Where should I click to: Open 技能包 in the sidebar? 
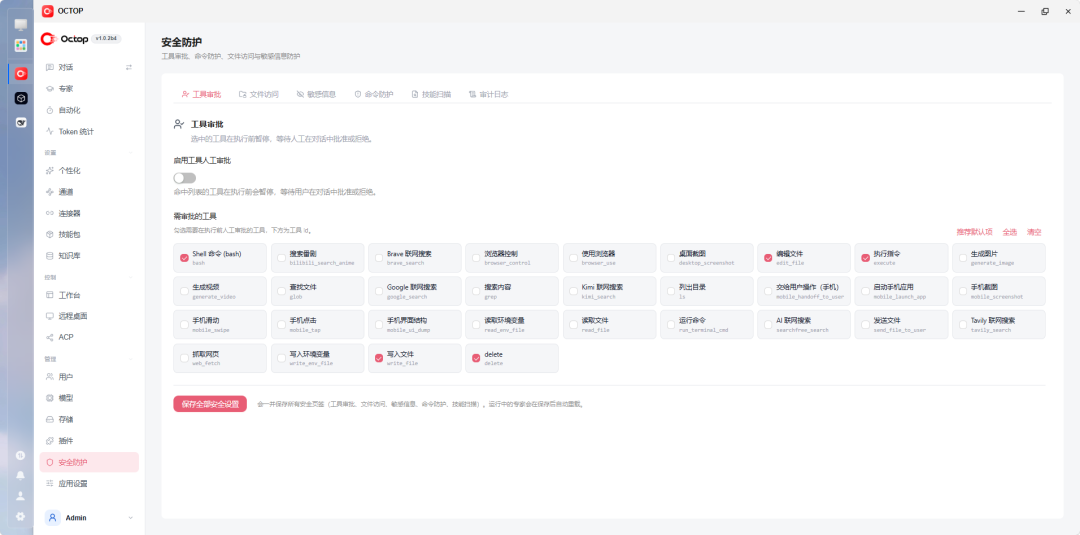(x=89, y=235)
